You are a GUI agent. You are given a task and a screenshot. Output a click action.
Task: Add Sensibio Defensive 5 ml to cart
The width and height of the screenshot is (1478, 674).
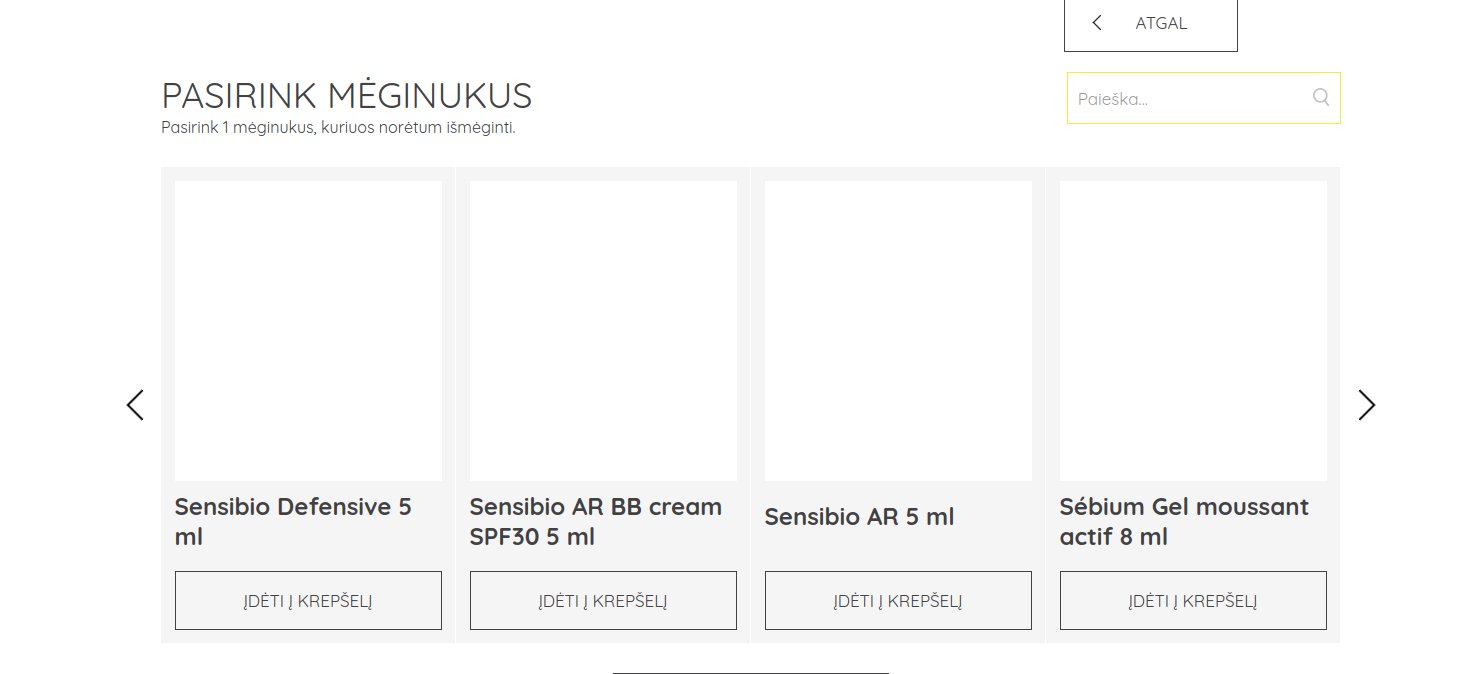(x=308, y=601)
